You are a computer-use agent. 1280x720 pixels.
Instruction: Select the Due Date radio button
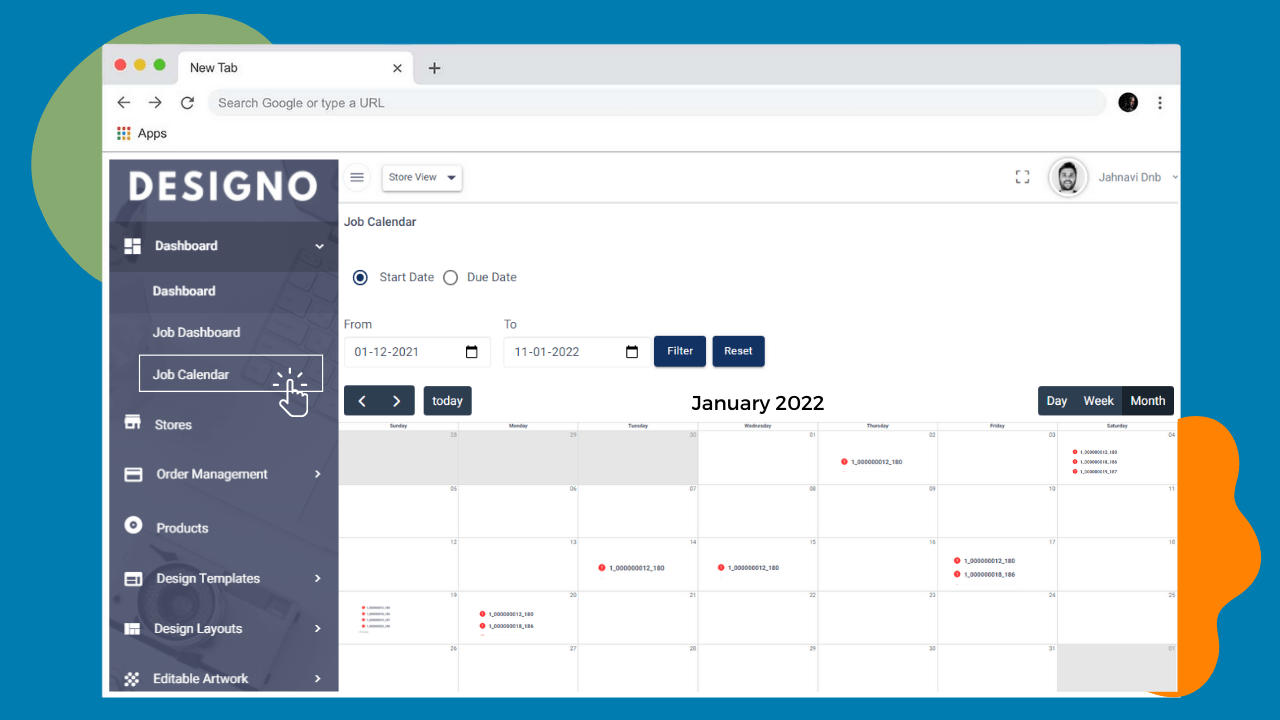(450, 277)
